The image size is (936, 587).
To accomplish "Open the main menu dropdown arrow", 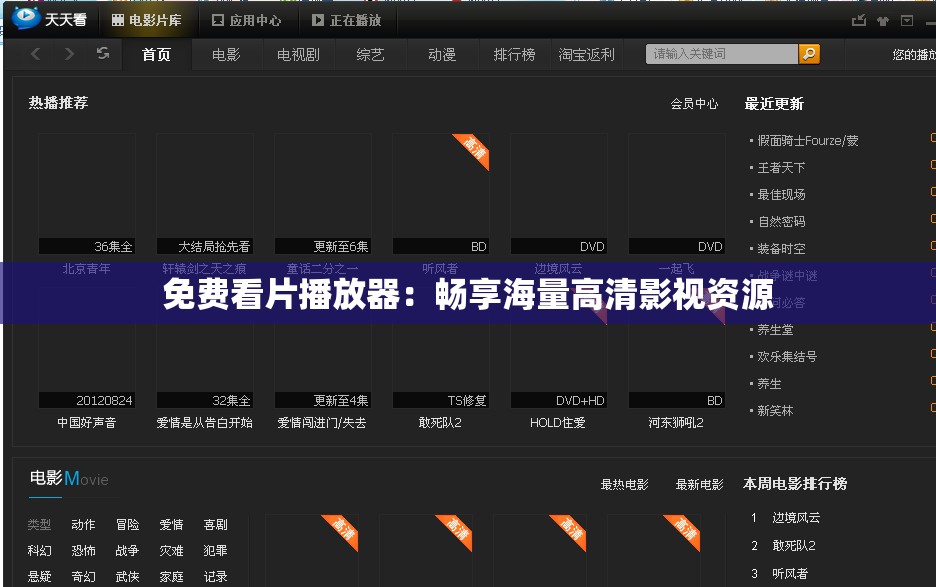I will (906, 21).
